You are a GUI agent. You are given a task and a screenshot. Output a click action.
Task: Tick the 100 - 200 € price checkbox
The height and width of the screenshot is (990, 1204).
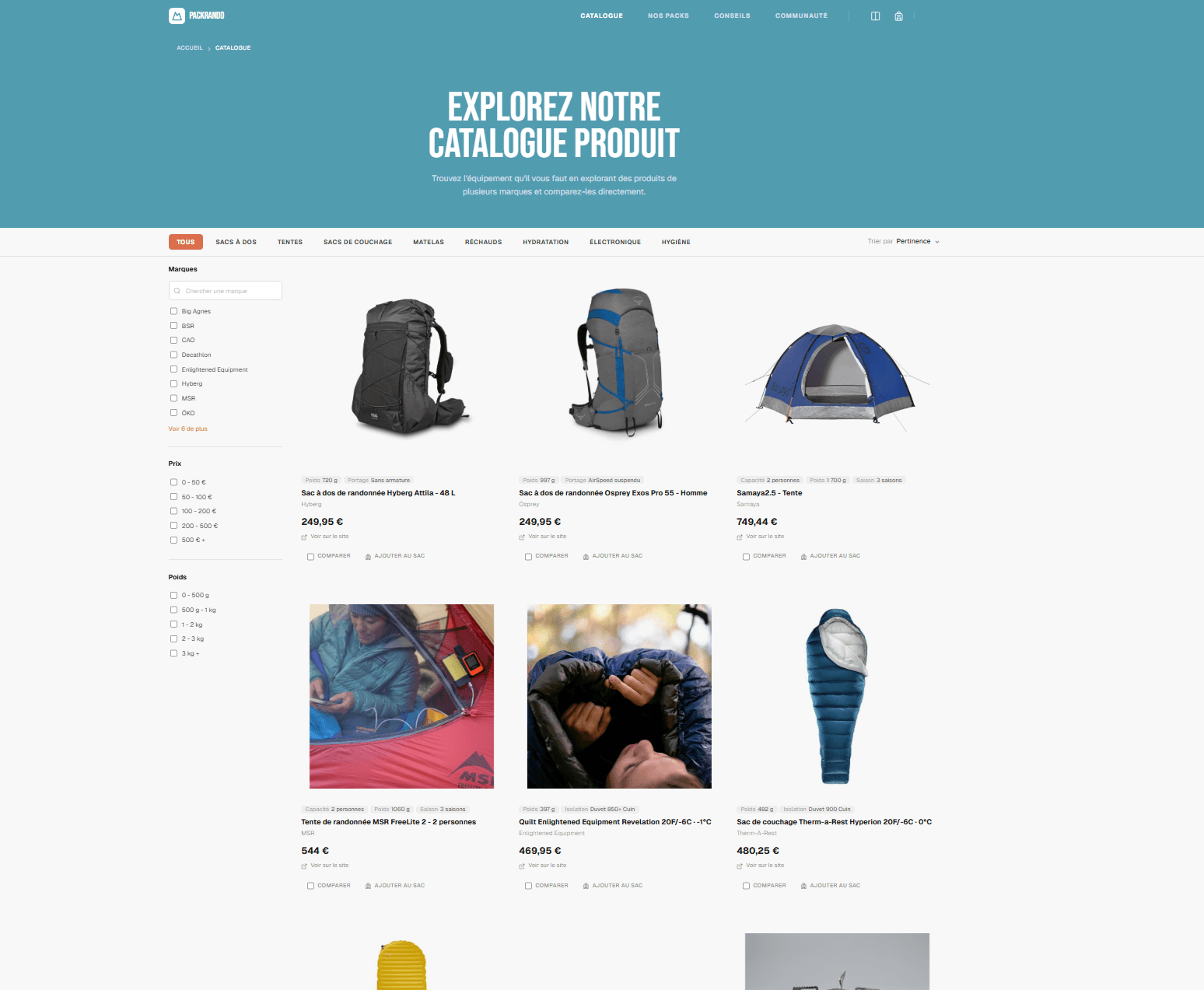point(173,511)
